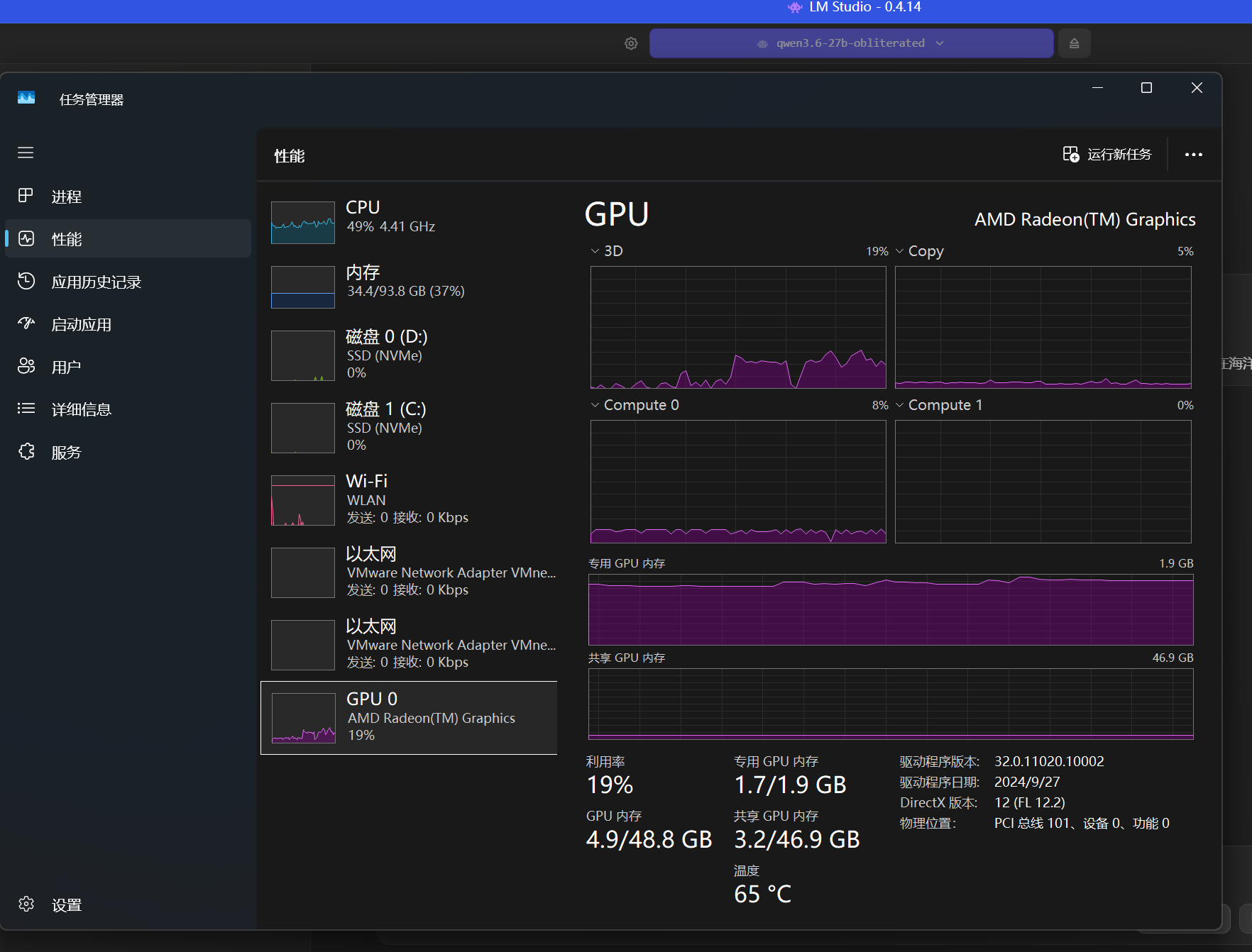Maximize the Task Manager window
Viewport: 1252px width, 952px height.
click(x=1146, y=88)
